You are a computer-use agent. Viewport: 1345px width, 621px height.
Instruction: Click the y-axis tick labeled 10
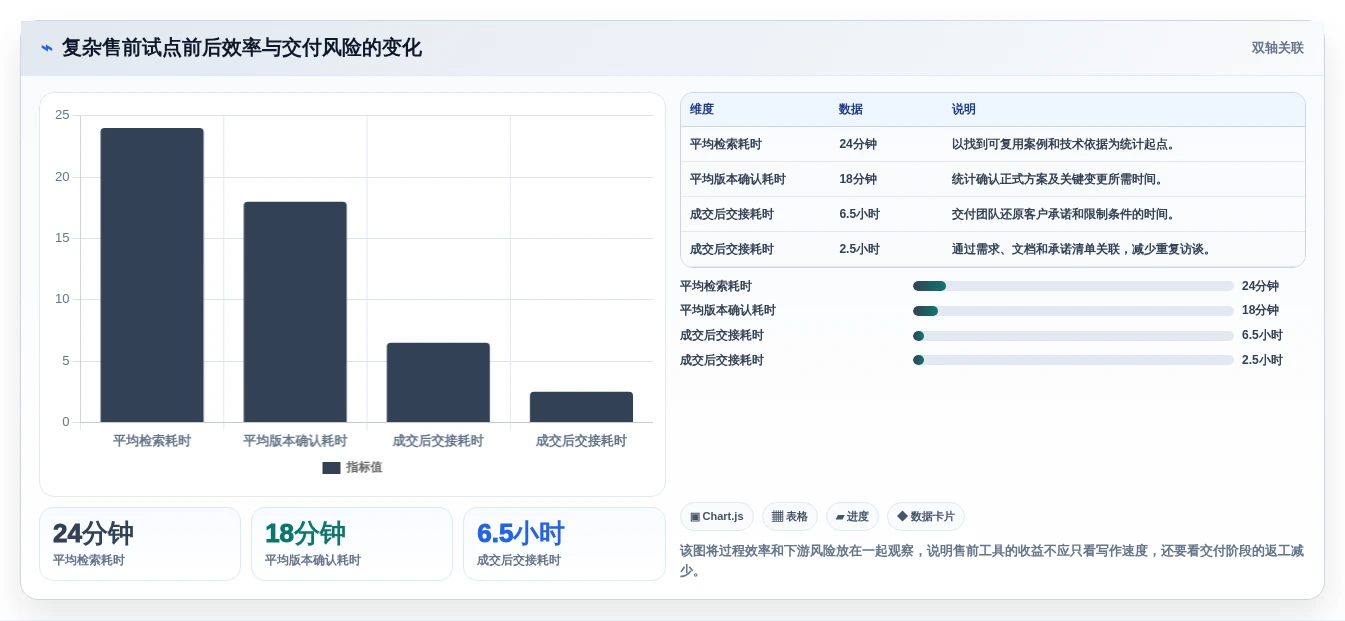pos(62,299)
